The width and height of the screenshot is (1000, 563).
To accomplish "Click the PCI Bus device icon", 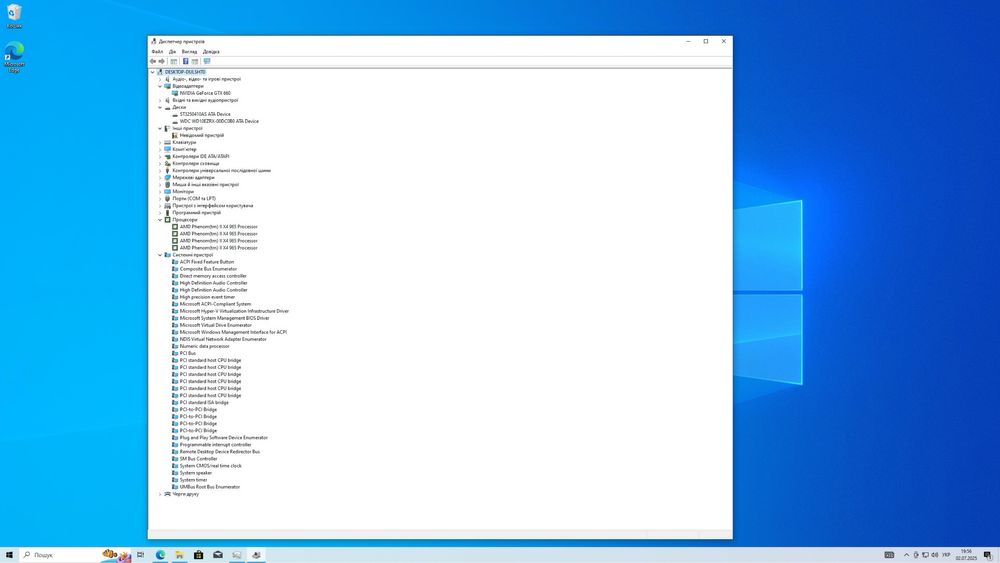I will click(175, 353).
